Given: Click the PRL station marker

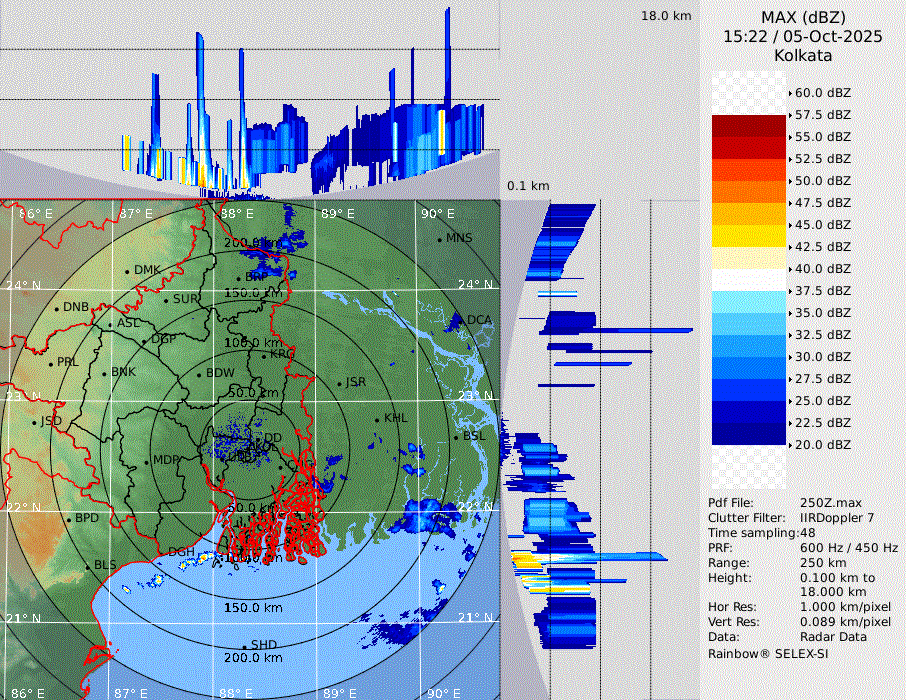Looking at the screenshot, I should 50,363.
